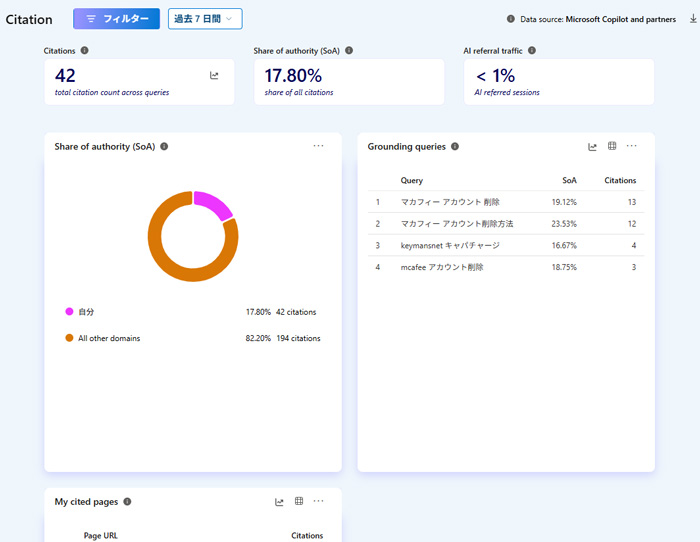This screenshot has height=542, width=700.
Task: Click the 19.12% SoA value
Action: click(564, 202)
